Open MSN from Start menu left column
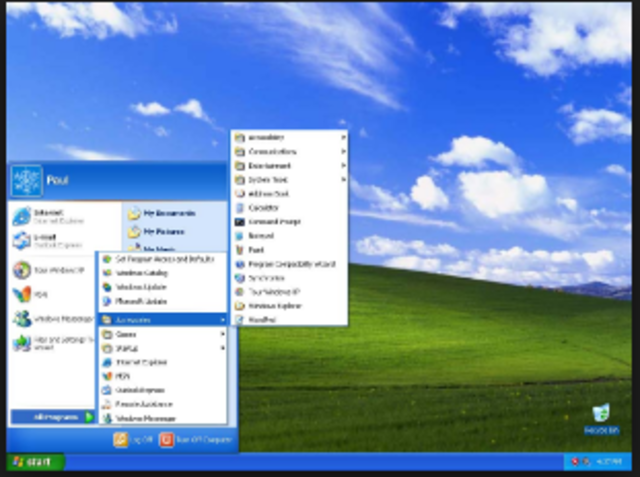The height and width of the screenshot is (477, 640). 53,294
